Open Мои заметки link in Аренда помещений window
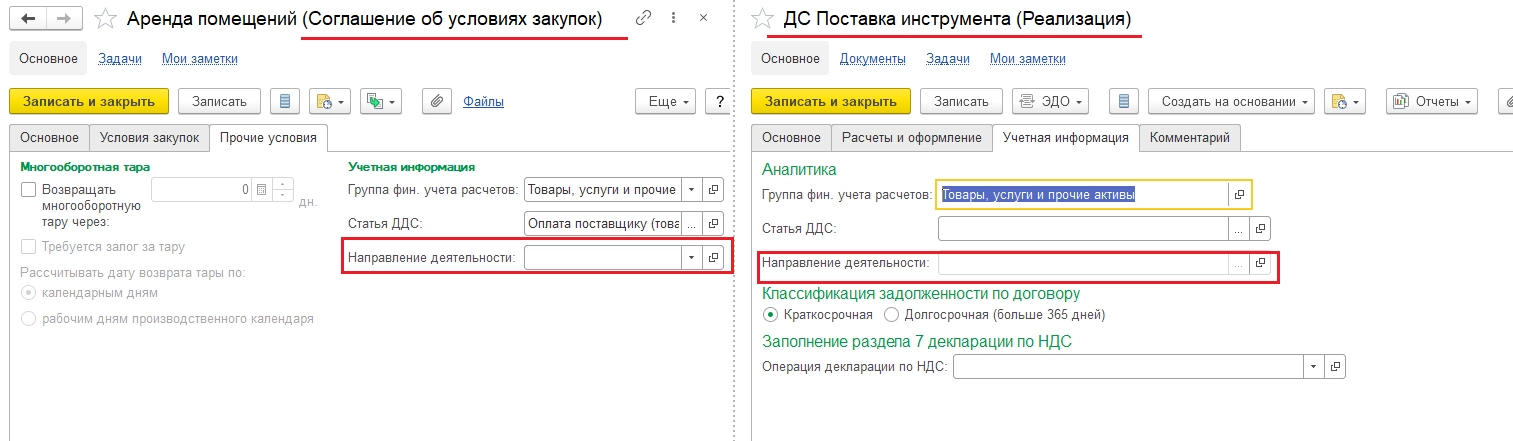The image size is (1513, 441). (x=200, y=58)
